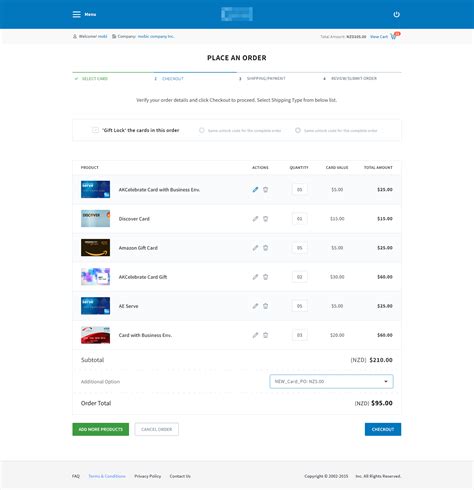This screenshot has height=490, width=474.
Task: Edit the Card with Business Env. row
Action: click(255, 335)
